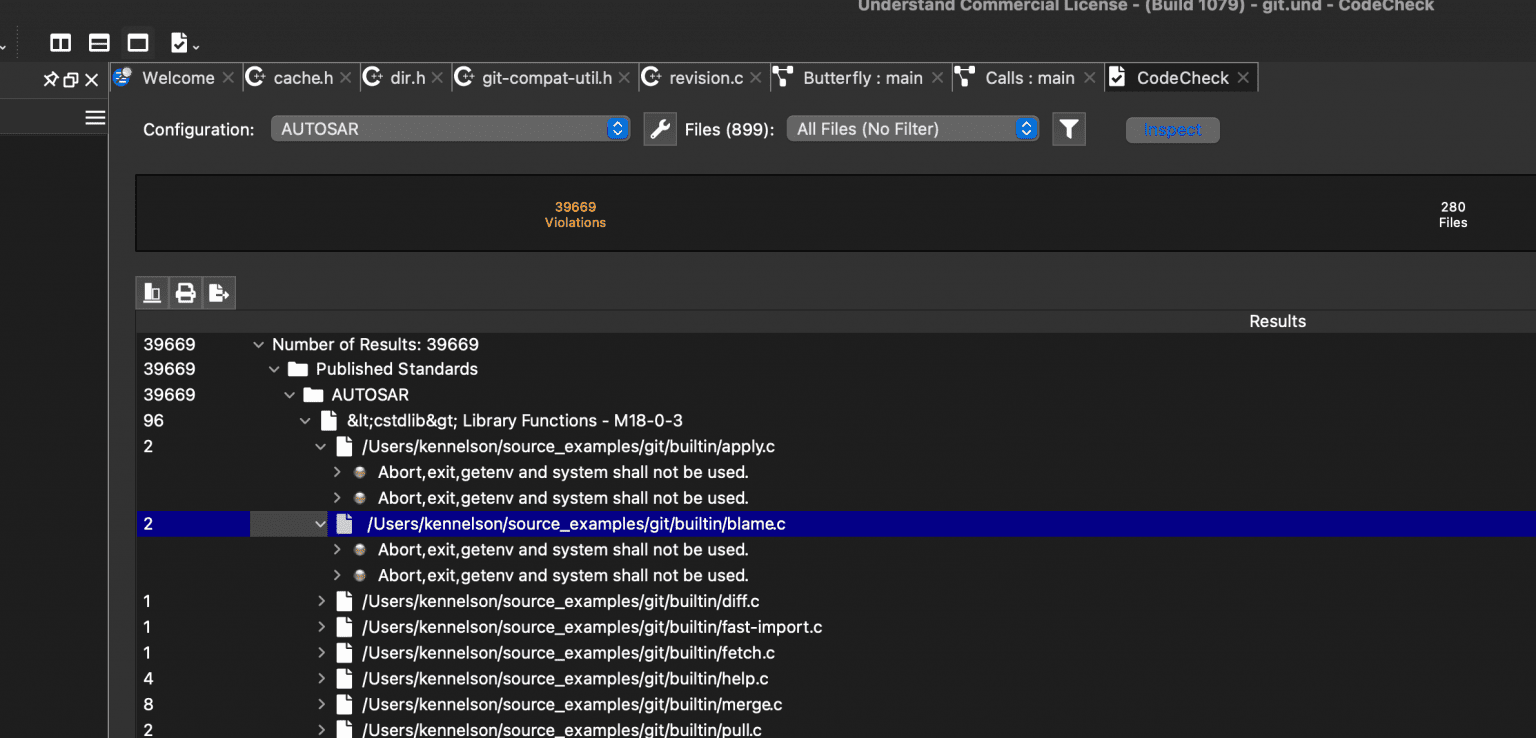This screenshot has width=1536, height=738.
Task: Expand the builtin/diff.c results entry
Action: [x=320, y=601]
